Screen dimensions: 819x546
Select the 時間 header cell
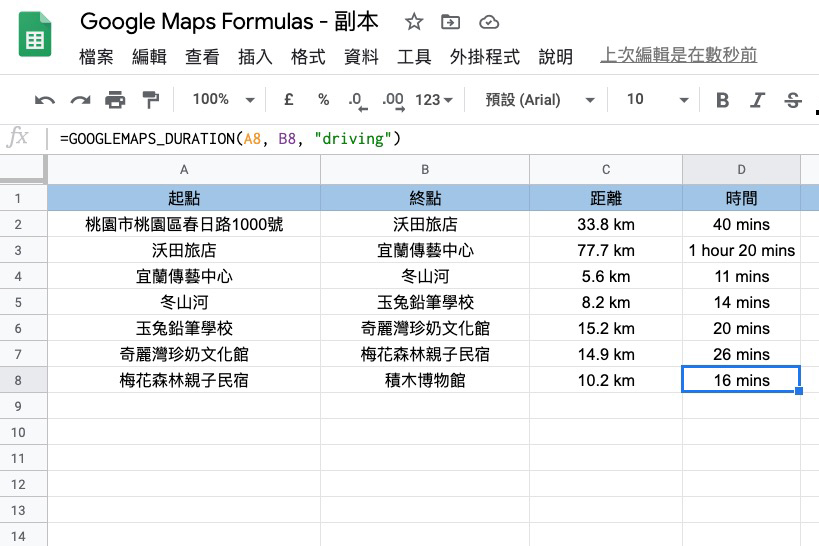point(741,198)
